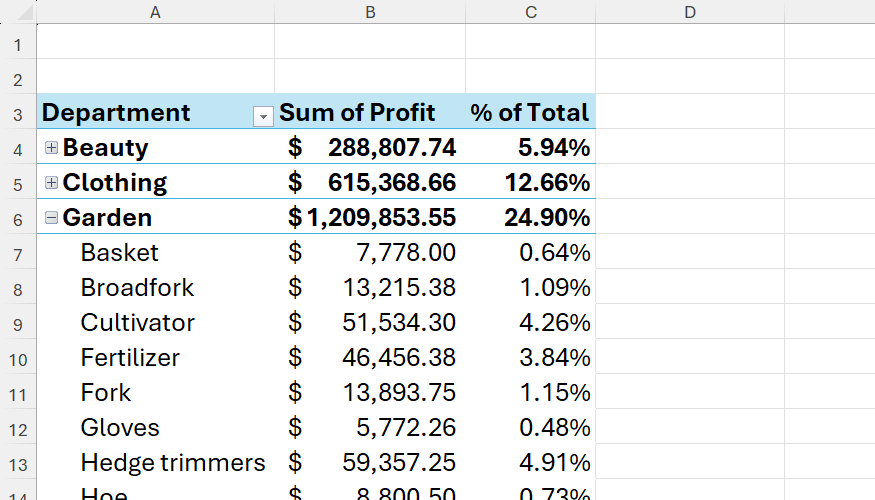This screenshot has height=500, width=875.
Task: Select row 10 header
Action: (x=18, y=359)
